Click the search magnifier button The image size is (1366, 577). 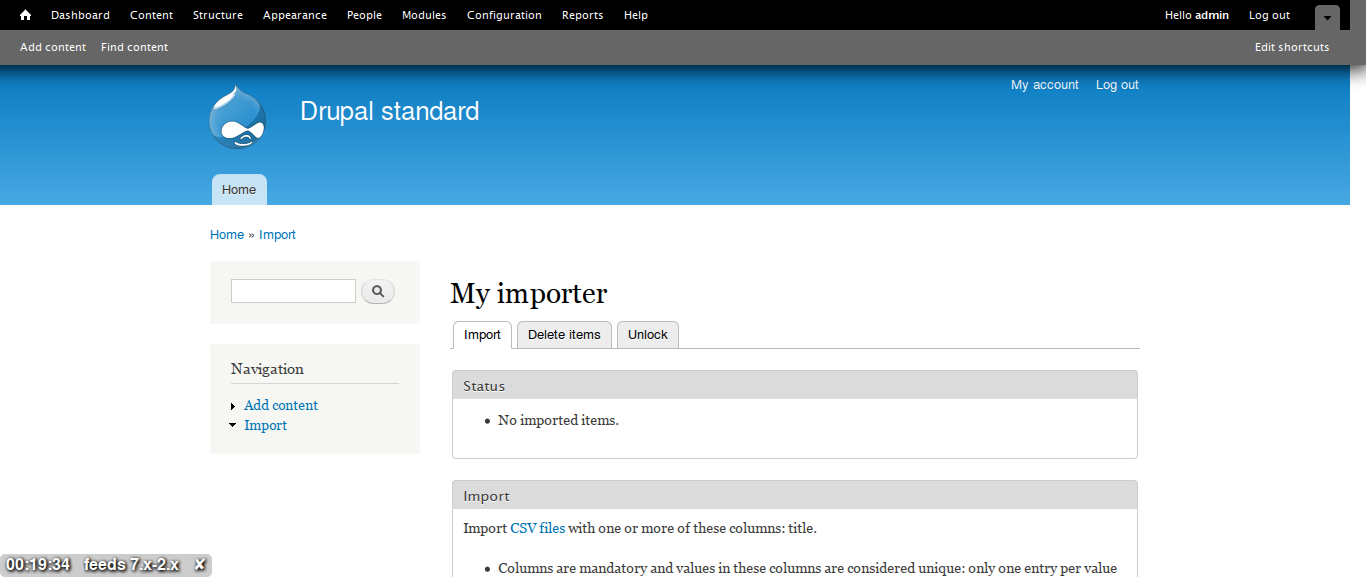(x=378, y=292)
